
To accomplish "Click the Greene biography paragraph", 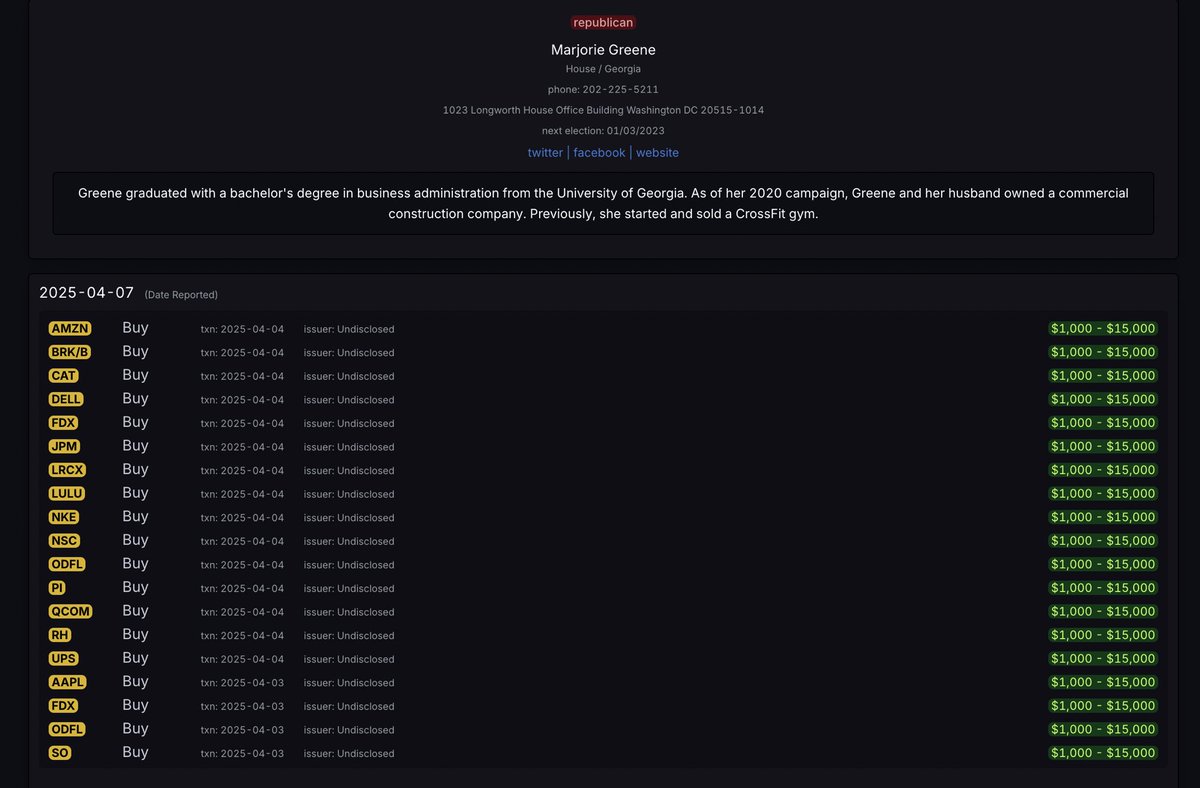I will (603, 203).
